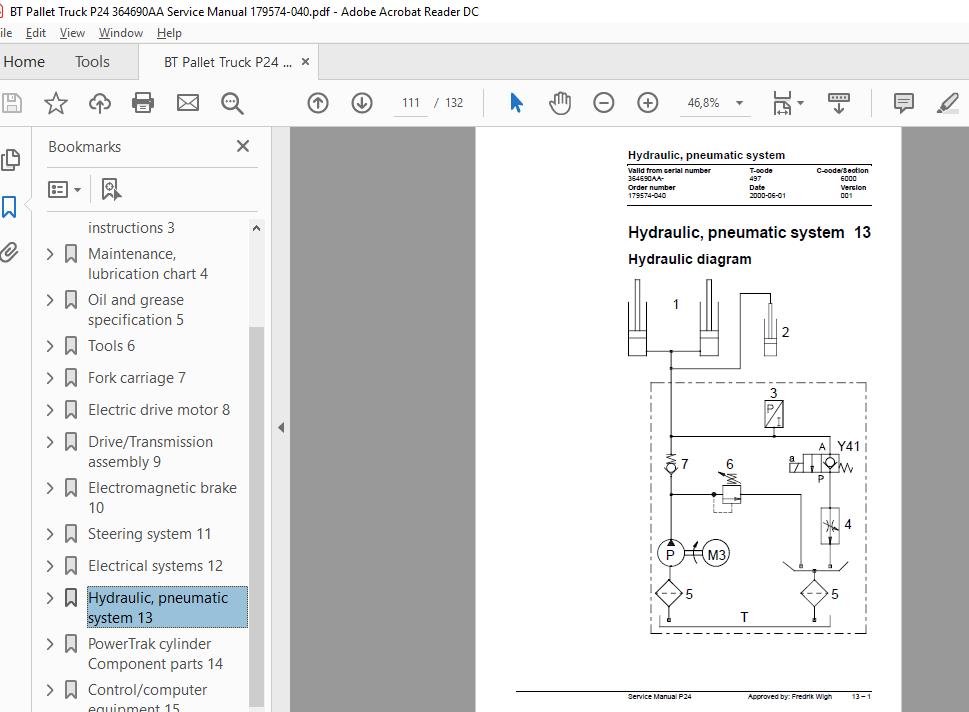The height and width of the screenshot is (712, 969).
Task: Add star bookmark to favorites
Action: (56, 103)
